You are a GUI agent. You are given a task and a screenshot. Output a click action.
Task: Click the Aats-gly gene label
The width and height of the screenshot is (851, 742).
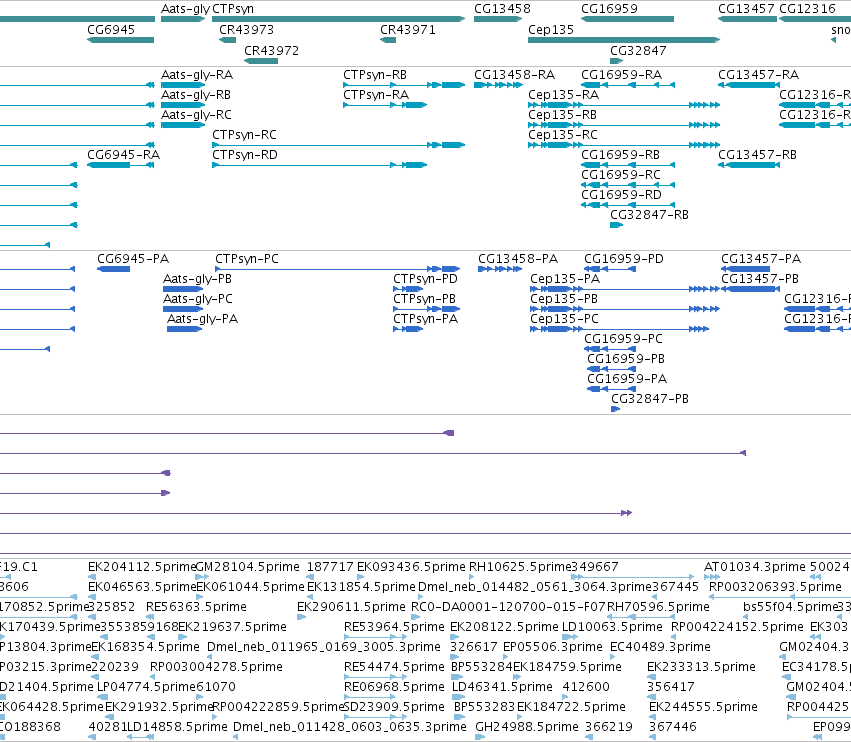pos(186,9)
